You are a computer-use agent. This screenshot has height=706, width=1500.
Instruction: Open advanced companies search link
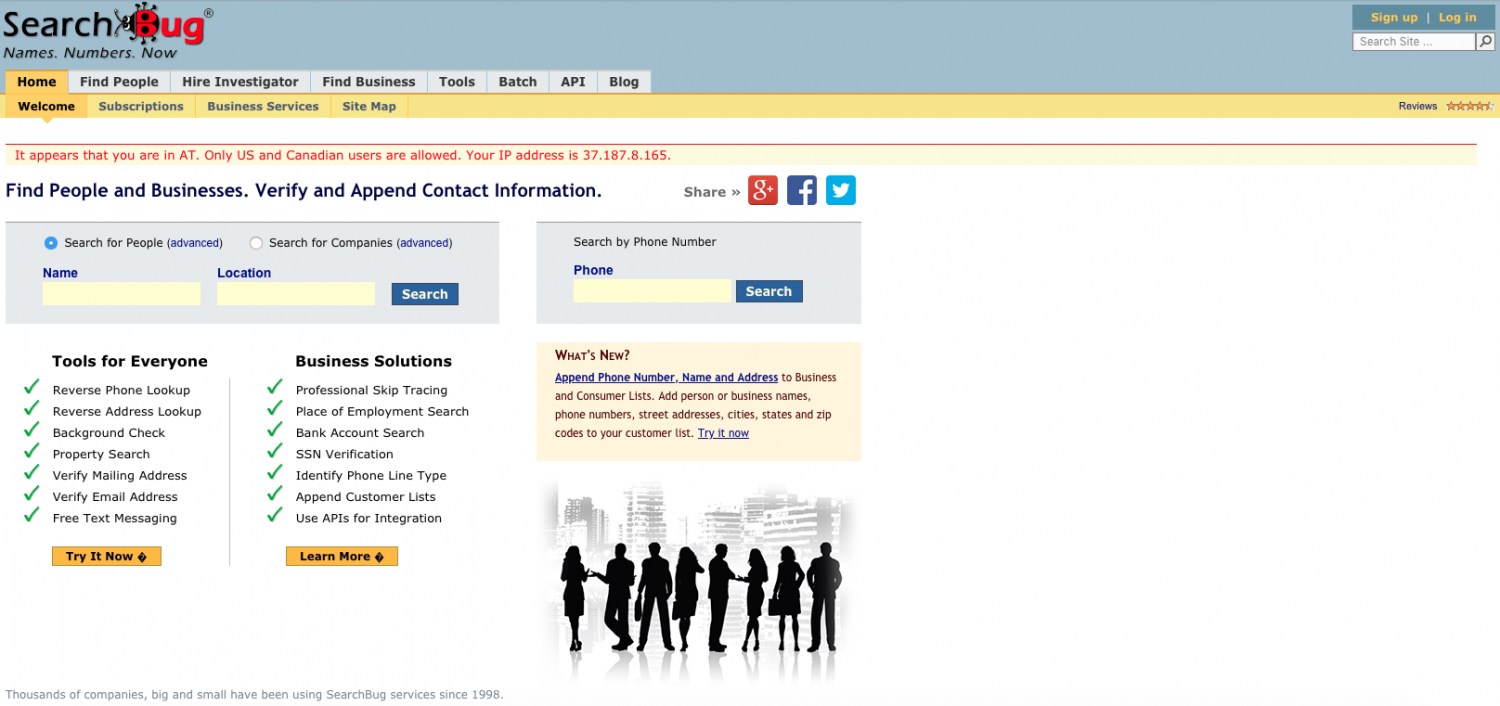(x=425, y=243)
